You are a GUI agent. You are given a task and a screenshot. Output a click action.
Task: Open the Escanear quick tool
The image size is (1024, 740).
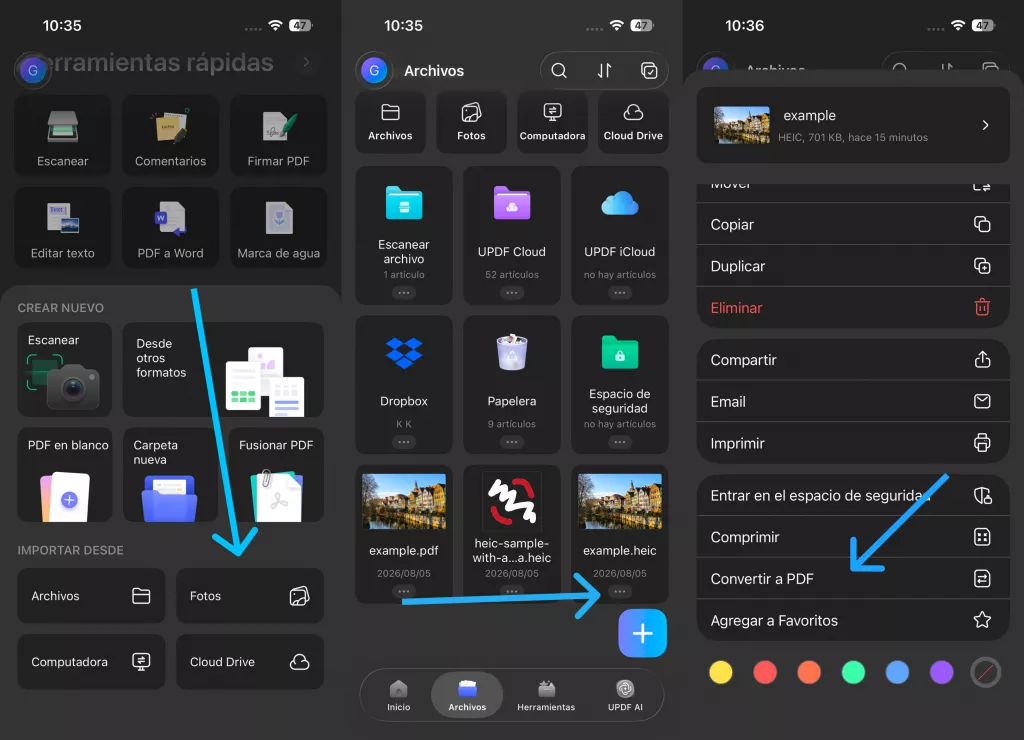(x=63, y=135)
